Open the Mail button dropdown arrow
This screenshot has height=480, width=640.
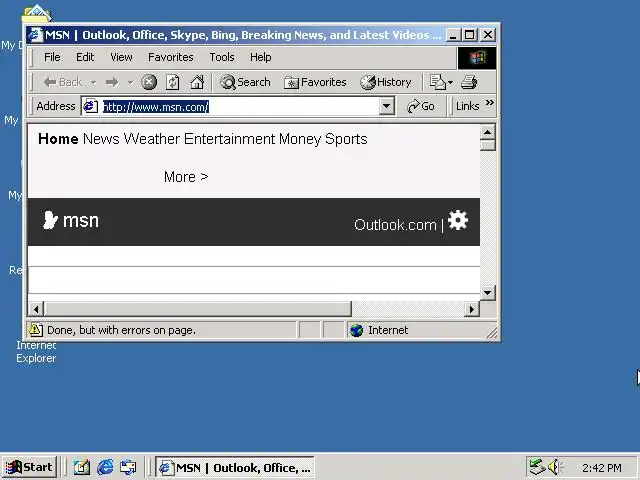point(450,82)
